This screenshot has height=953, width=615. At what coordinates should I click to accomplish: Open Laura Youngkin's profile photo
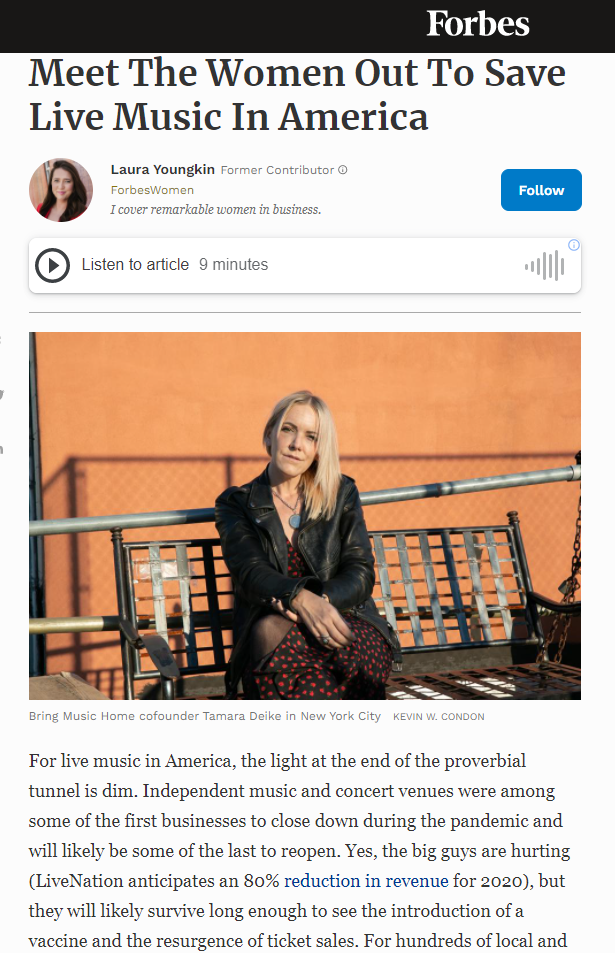click(61, 190)
